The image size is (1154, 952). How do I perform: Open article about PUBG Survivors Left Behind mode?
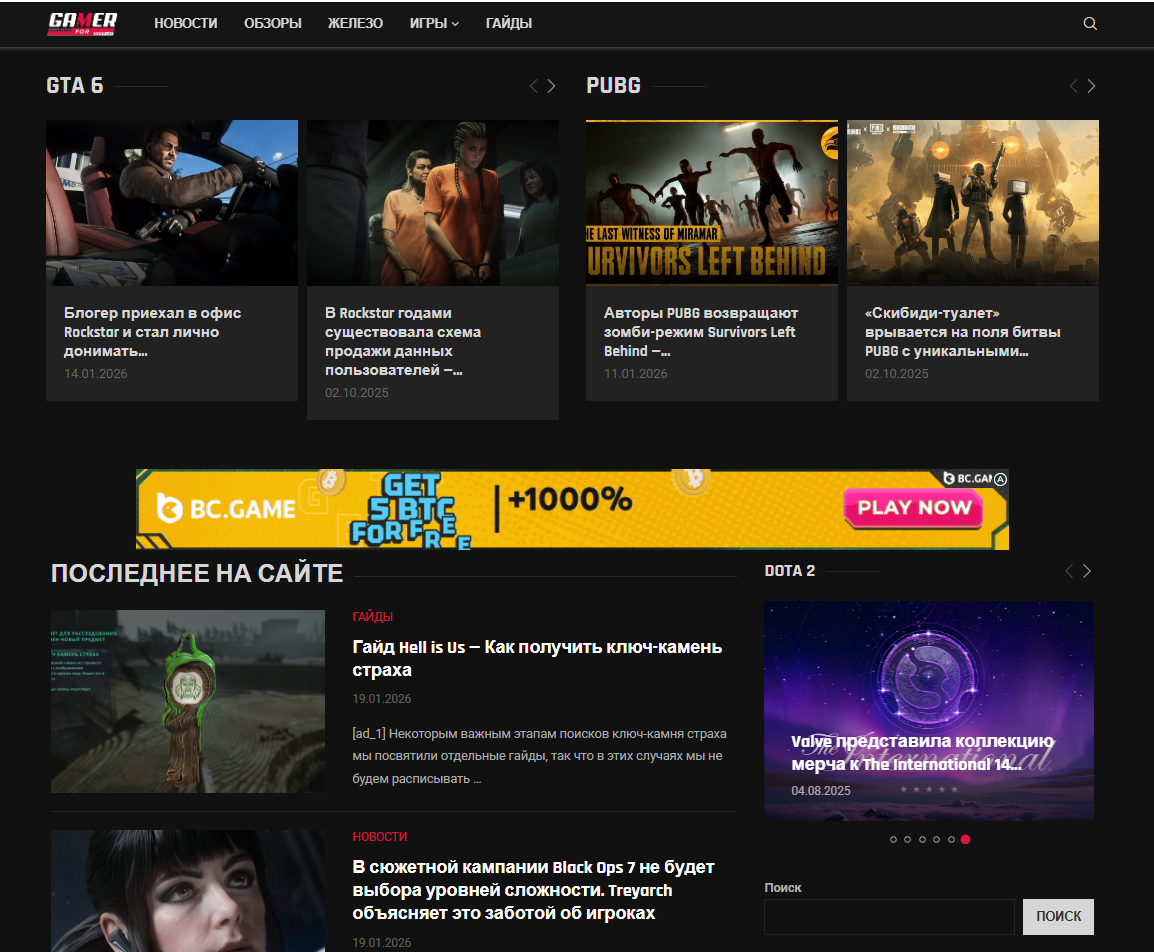[701, 332]
